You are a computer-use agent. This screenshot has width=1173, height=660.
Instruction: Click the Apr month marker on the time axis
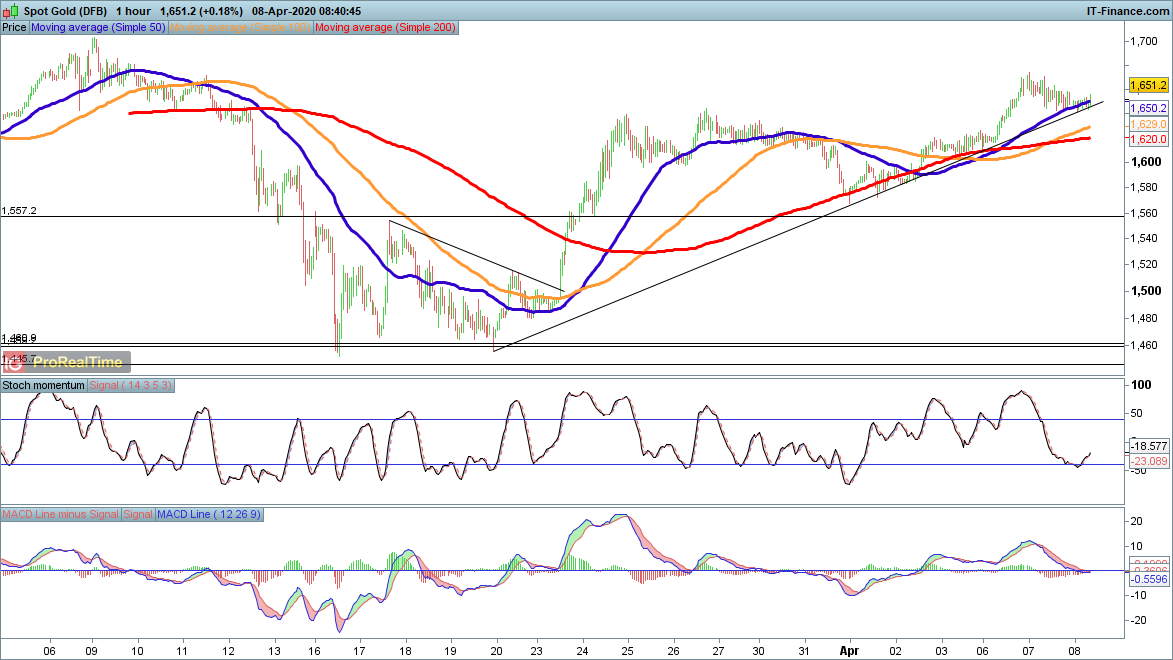849,651
